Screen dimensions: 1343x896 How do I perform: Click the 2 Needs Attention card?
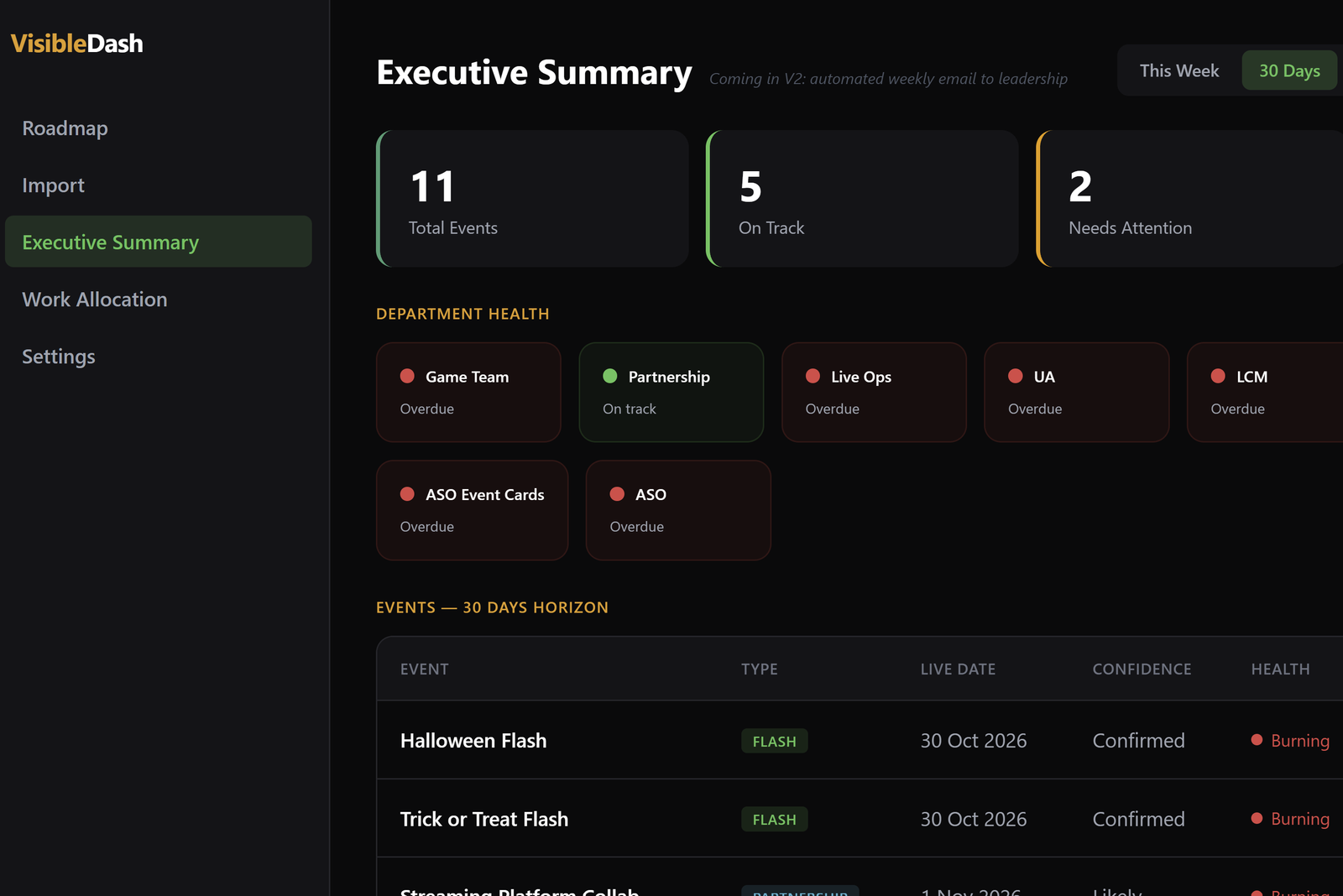coord(1190,199)
